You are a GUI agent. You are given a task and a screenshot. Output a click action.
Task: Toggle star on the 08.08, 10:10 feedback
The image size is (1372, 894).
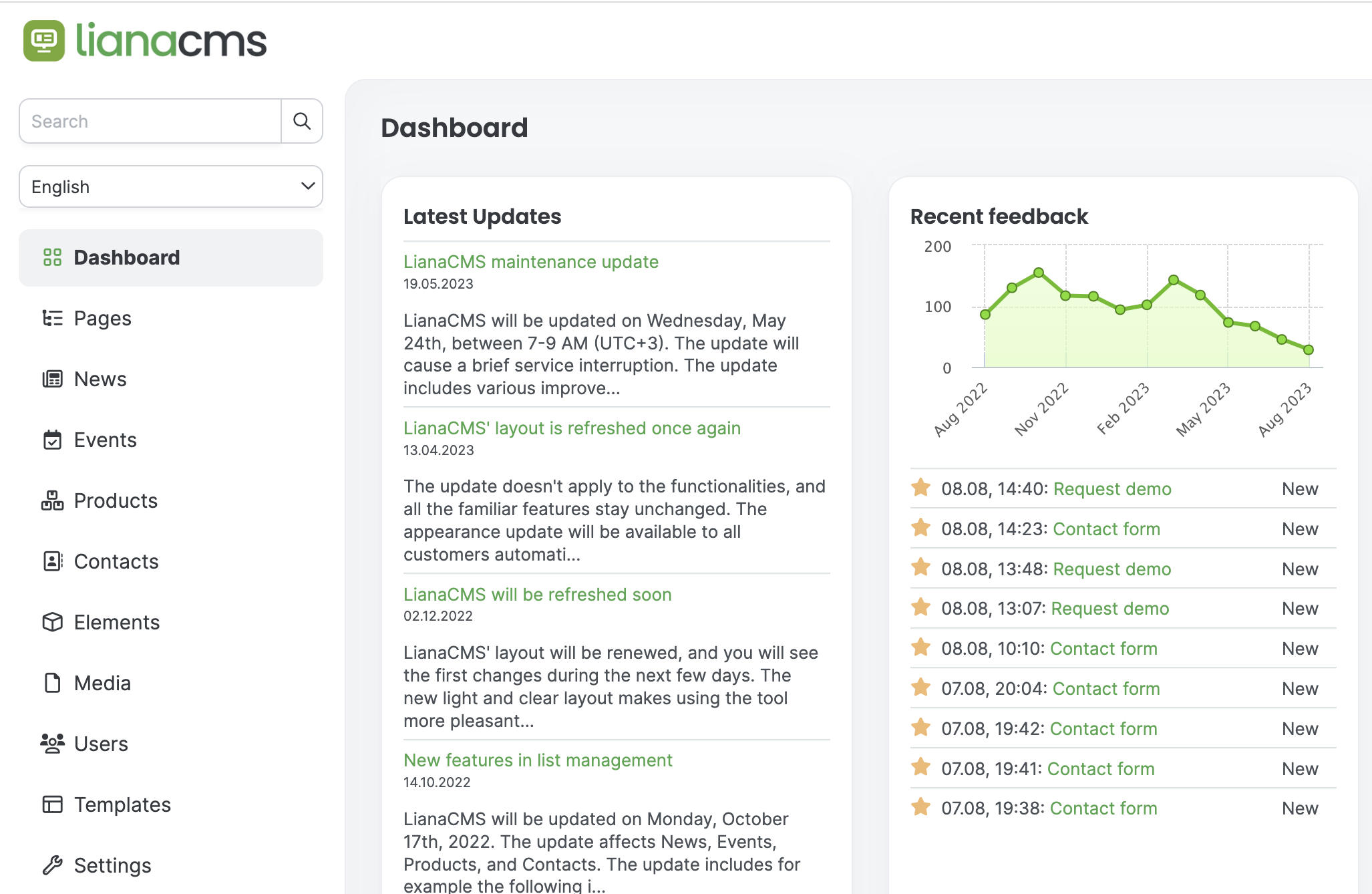click(x=921, y=648)
